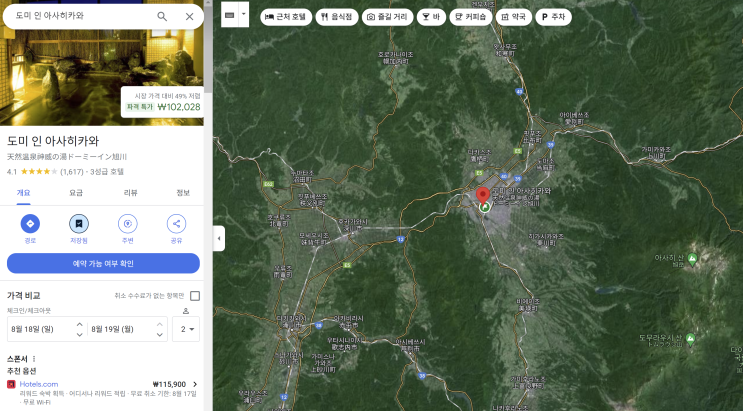743x411 pixels.
Task: Collapse the side panel with arrow handle
Action: (x=218, y=238)
